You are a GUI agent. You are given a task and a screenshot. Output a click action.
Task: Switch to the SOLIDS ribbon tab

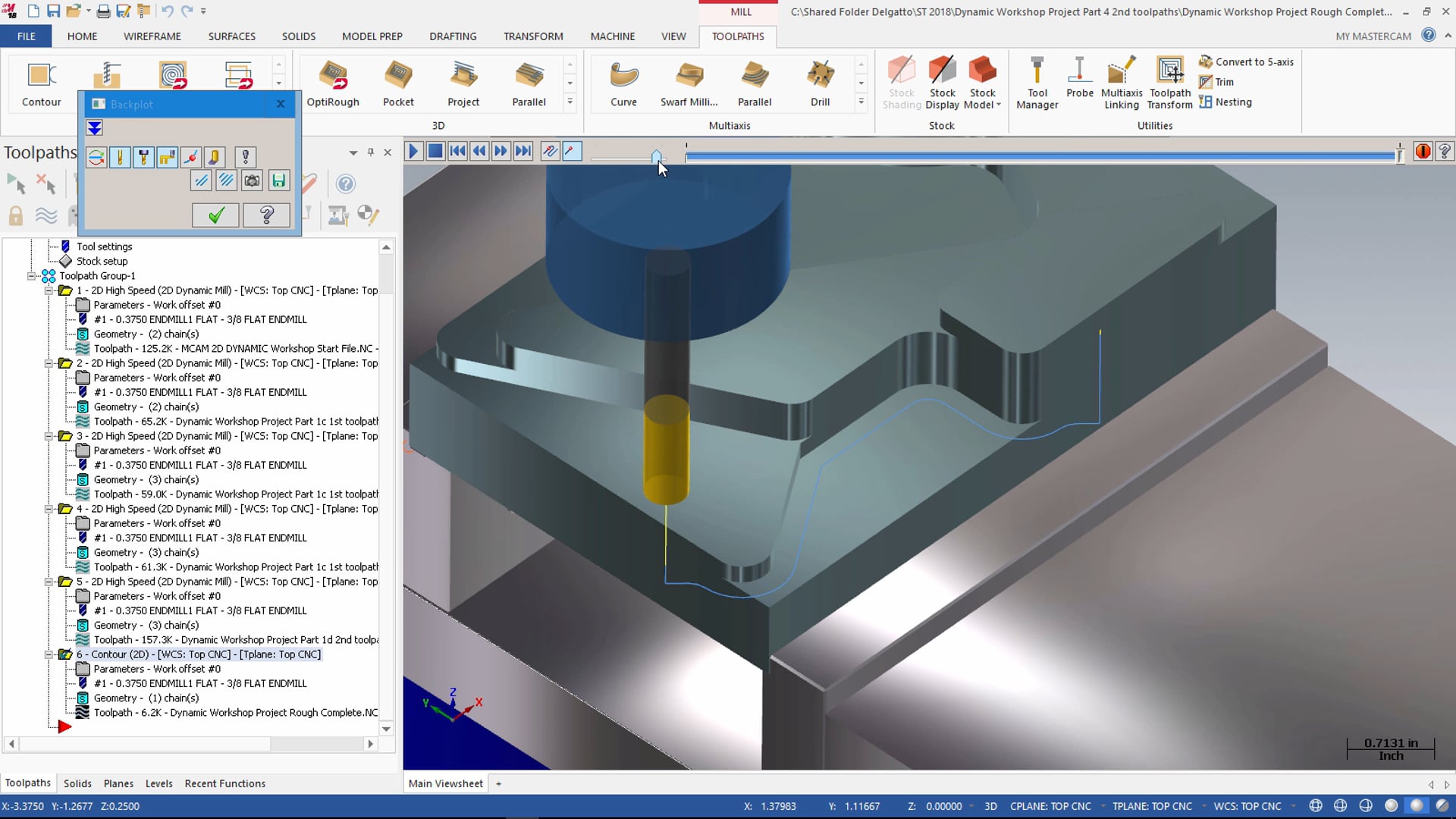pos(299,36)
